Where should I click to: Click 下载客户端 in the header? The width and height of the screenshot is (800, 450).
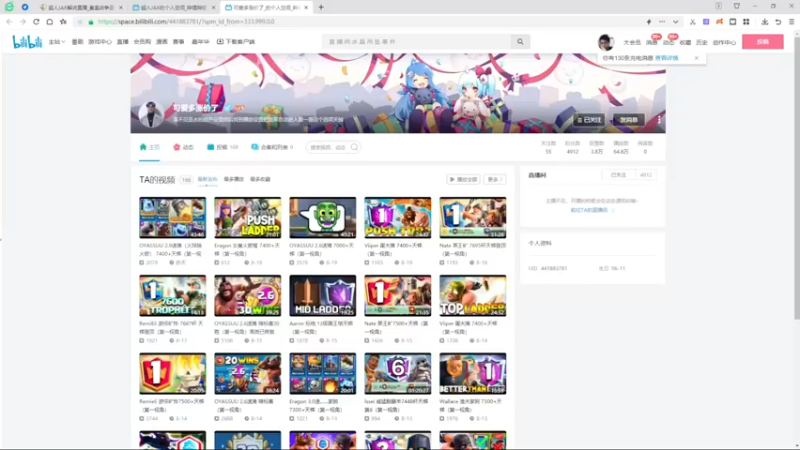236,42
